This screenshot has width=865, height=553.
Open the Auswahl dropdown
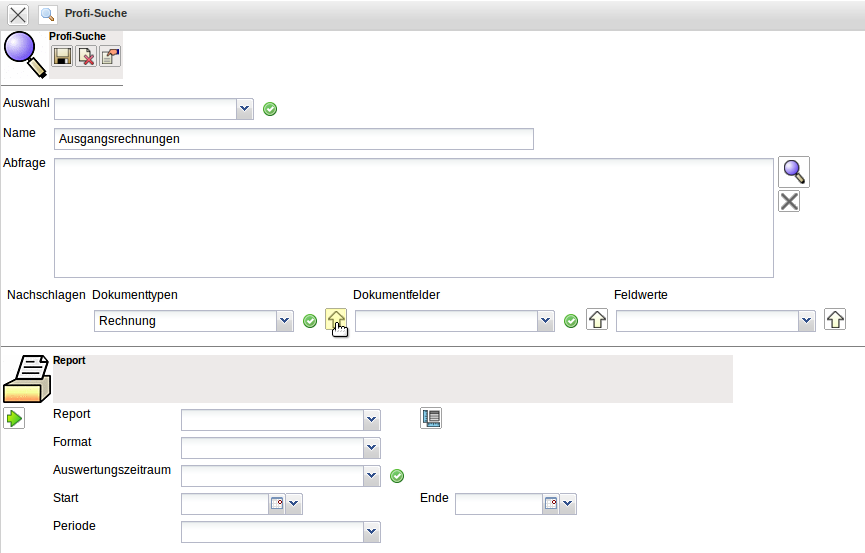coord(245,109)
